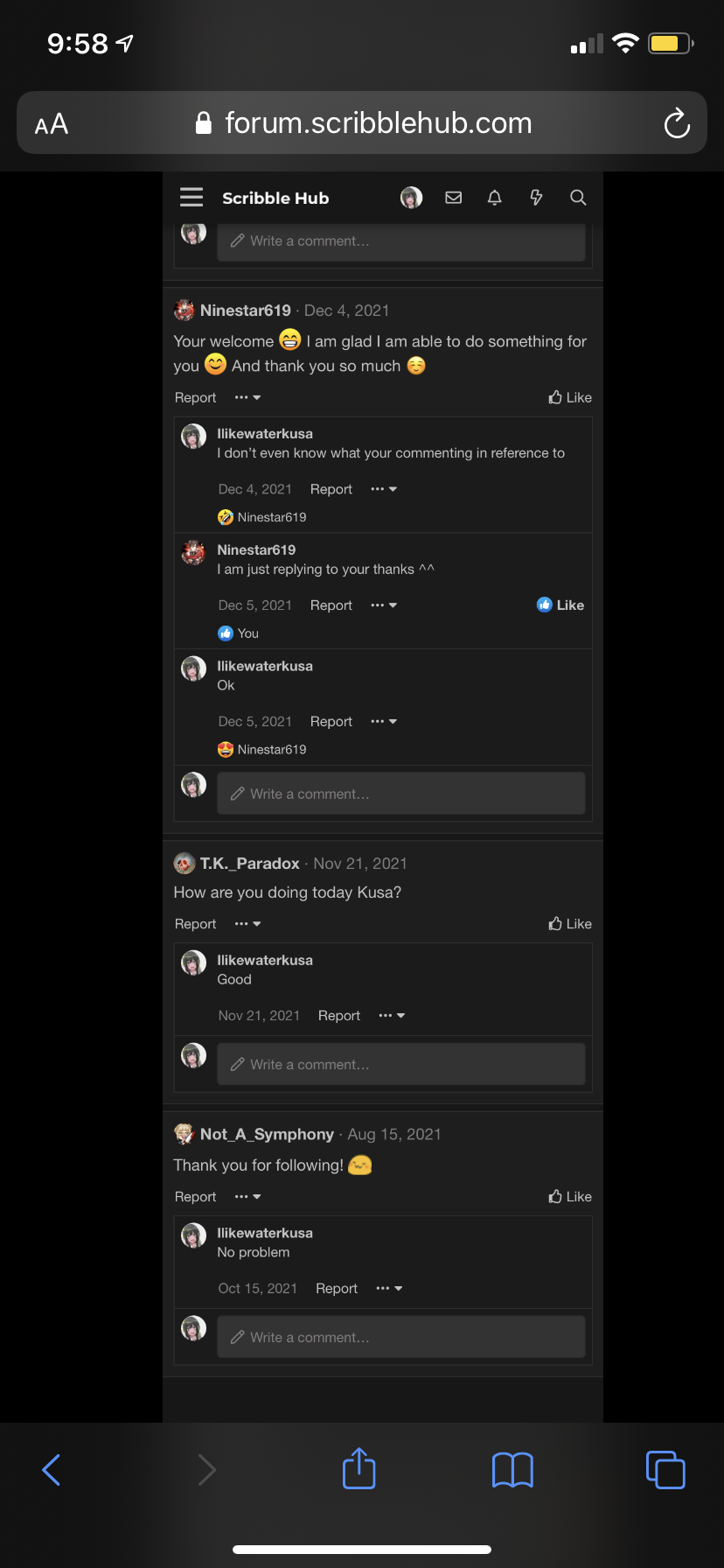Open more options dropdown on T.K._Paradox's post
724x1568 pixels.
pyautogui.click(x=247, y=924)
